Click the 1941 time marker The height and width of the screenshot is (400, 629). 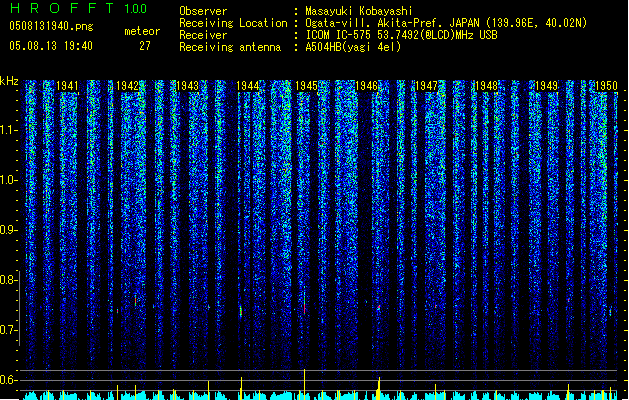click(67, 86)
